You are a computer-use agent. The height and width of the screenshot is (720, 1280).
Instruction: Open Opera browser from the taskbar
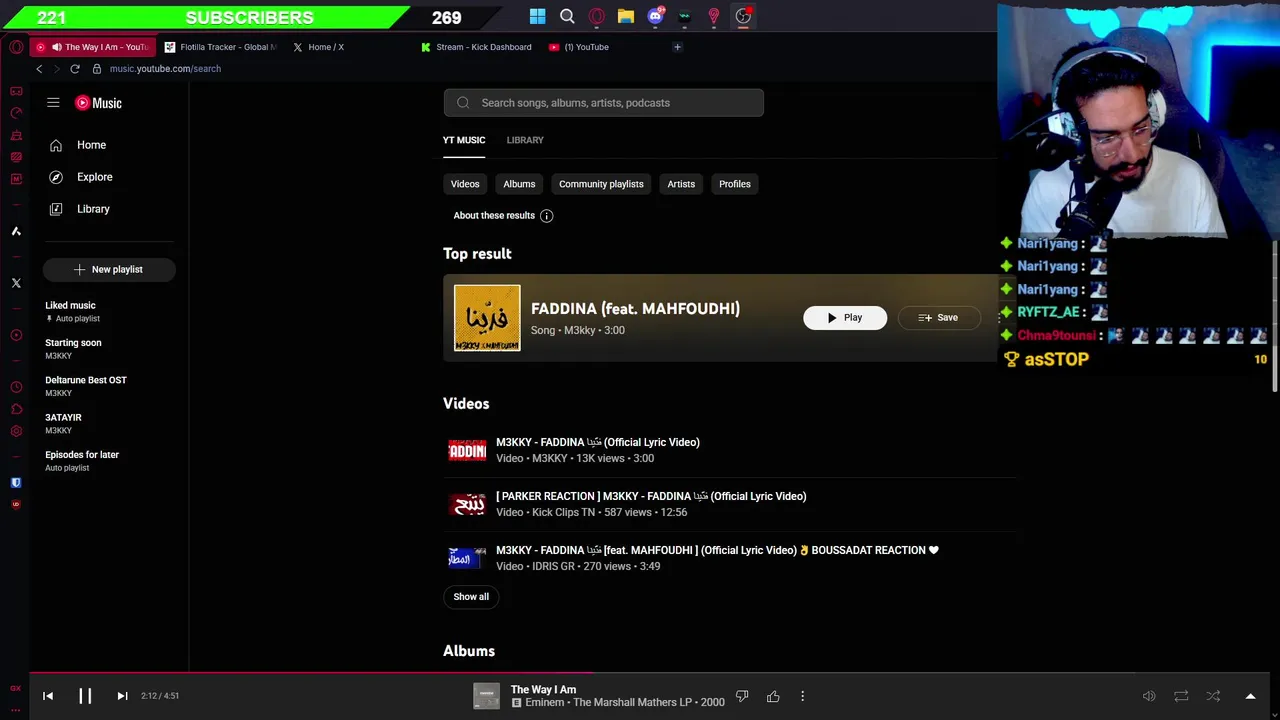(x=596, y=16)
